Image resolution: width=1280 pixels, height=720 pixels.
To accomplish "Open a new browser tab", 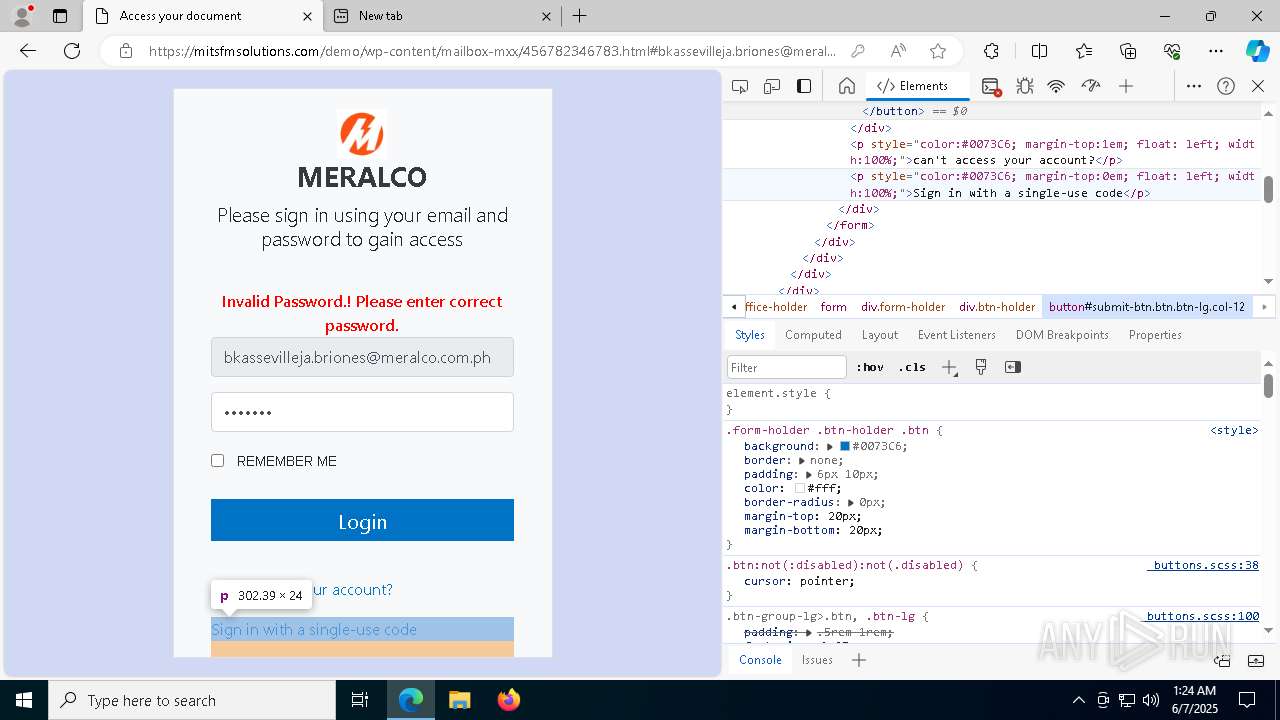I will point(579,16).
